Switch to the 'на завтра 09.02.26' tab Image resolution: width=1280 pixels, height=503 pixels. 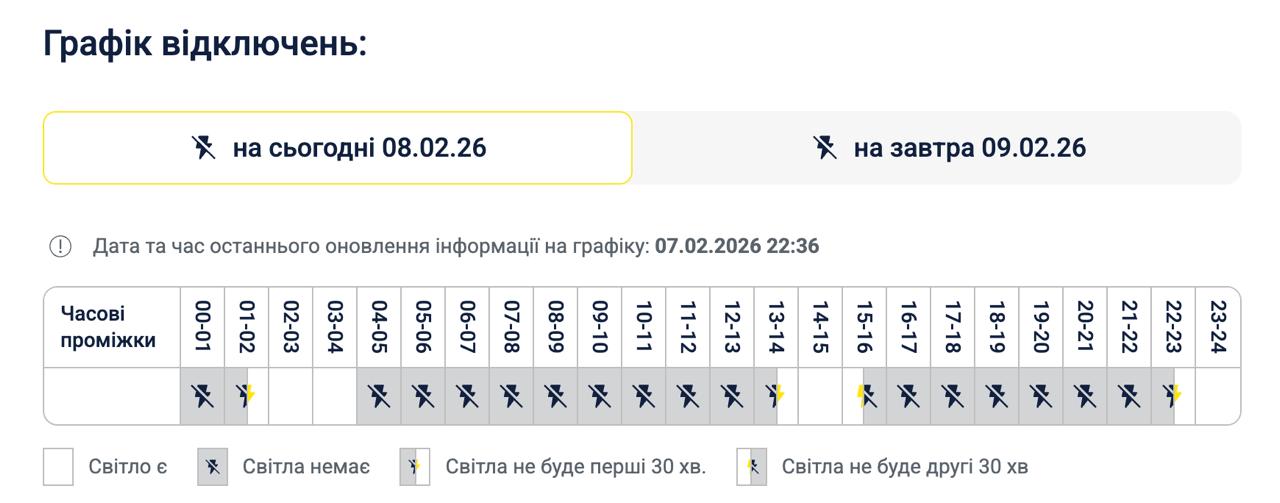[936, 148]
